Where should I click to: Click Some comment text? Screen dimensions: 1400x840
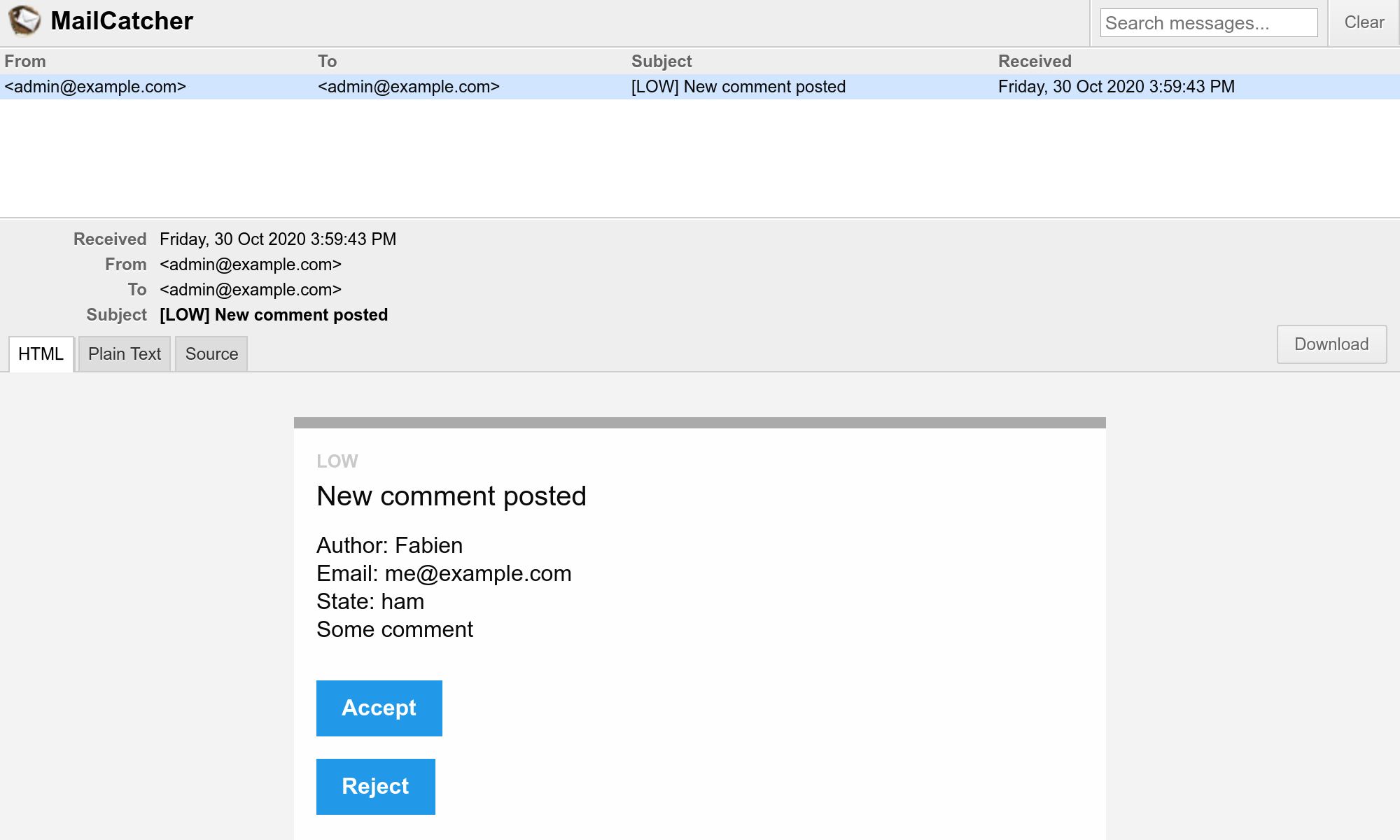click(395, 629)
